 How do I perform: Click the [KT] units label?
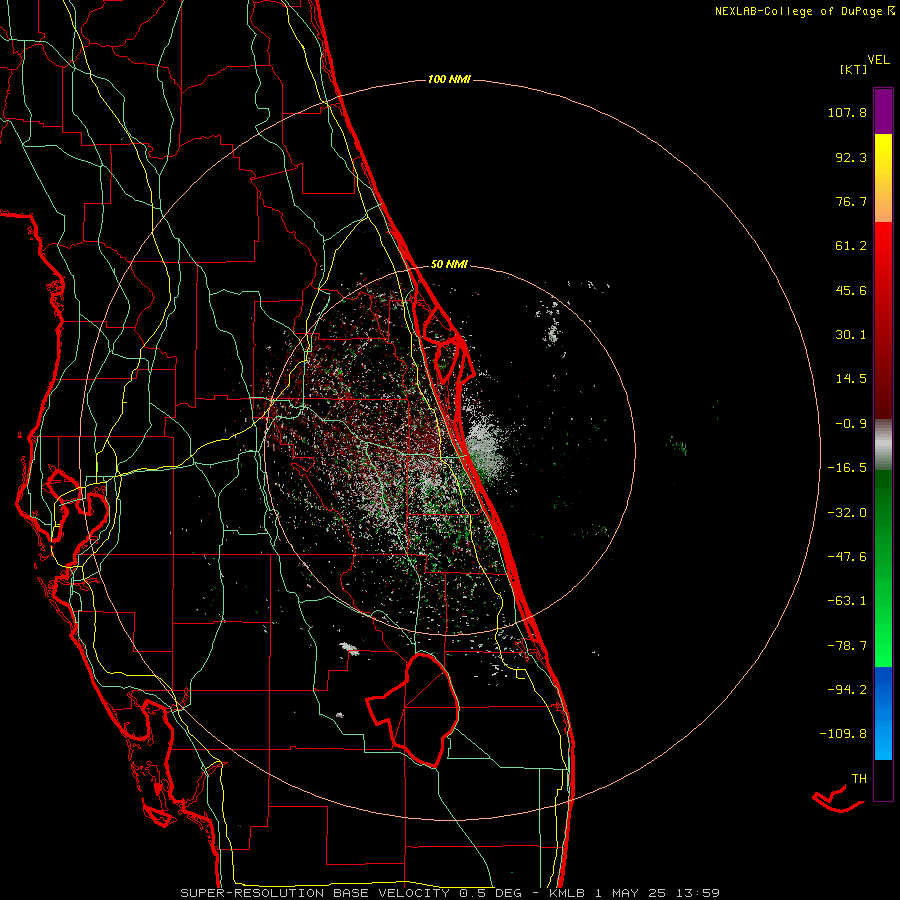click(854, 69)
